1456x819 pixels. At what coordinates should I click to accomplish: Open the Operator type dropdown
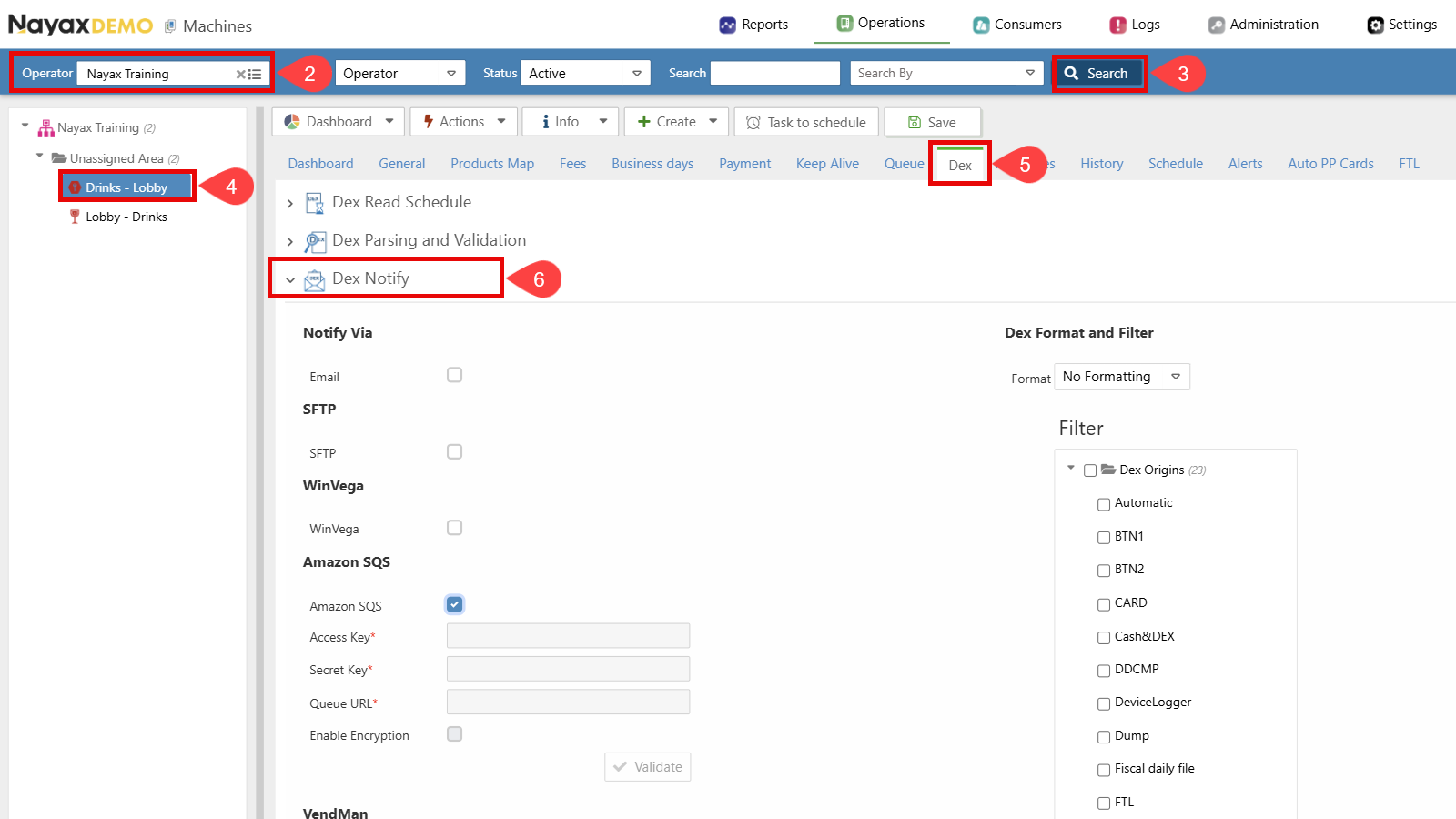pyautogui.click(x=400, y=74)
